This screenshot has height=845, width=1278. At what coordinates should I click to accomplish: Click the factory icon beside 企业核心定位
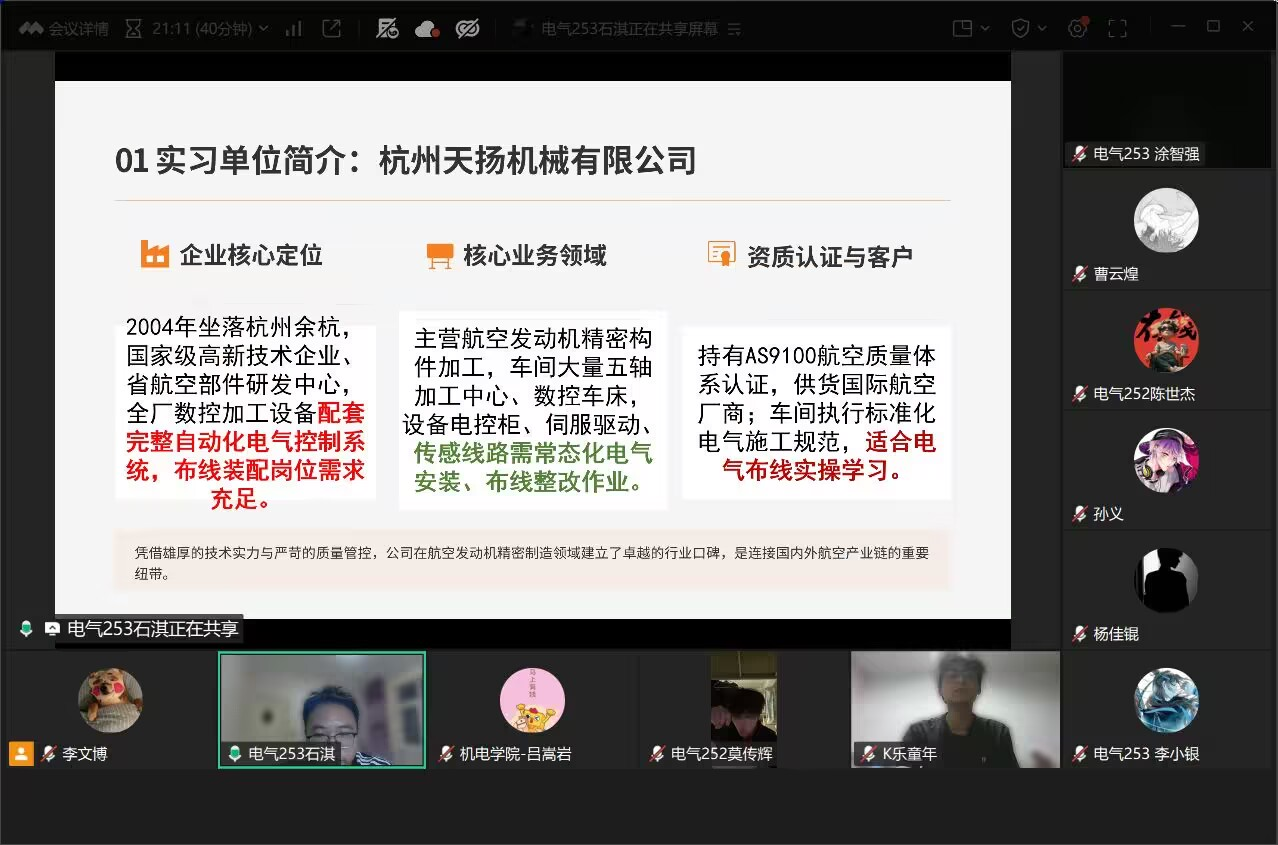click(x=155, y=254)
